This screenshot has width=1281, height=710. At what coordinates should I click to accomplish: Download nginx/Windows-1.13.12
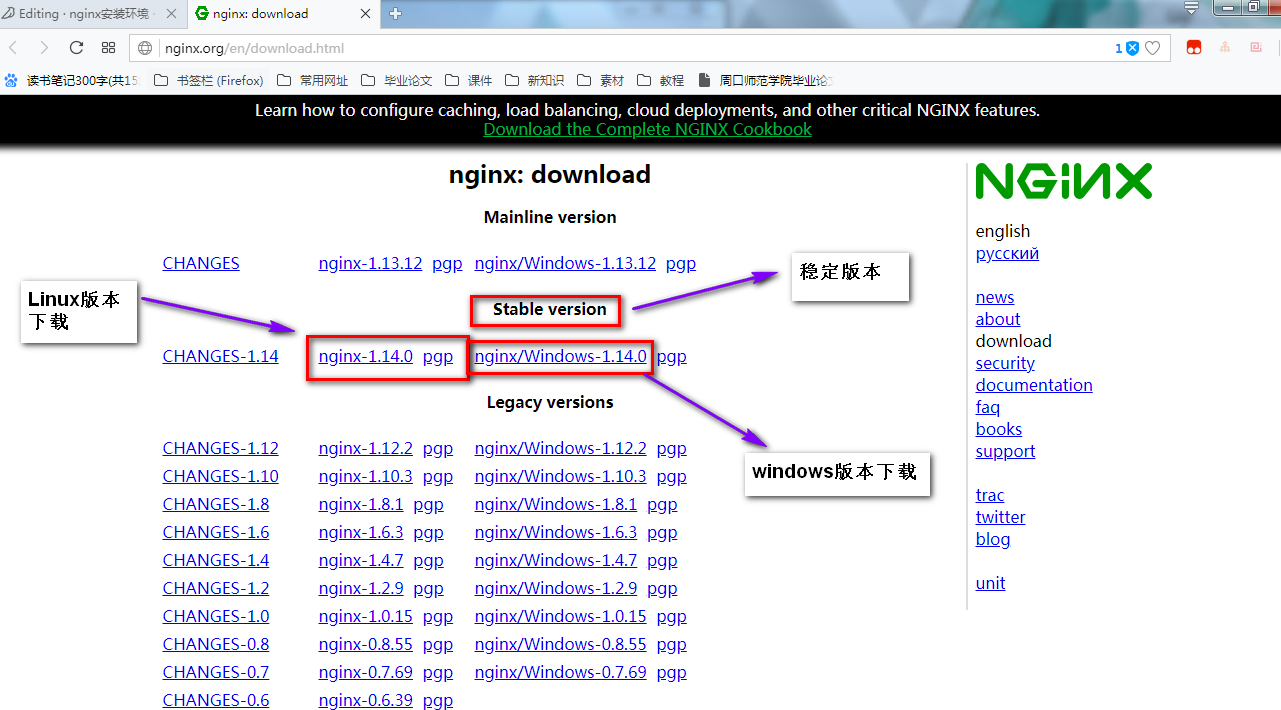click(565, 263)
